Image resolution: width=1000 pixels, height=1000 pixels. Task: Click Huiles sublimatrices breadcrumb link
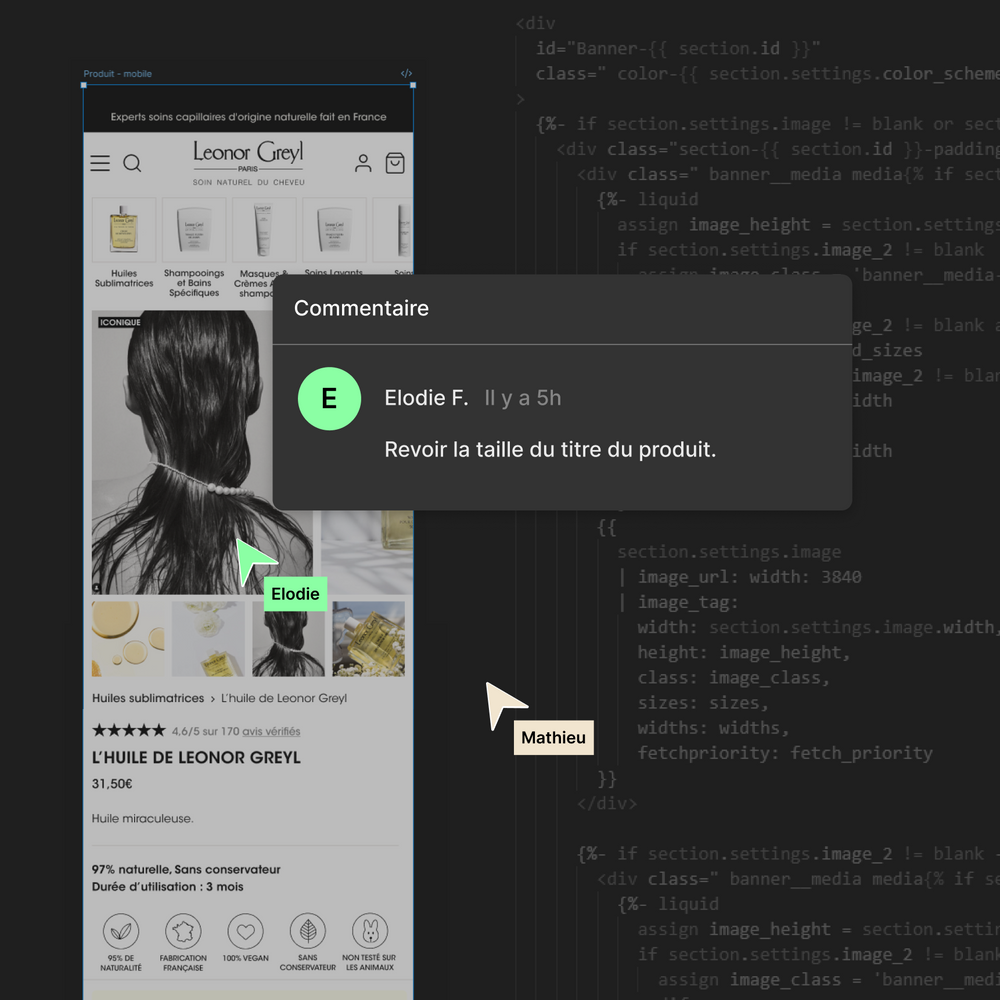pos(148,698)
